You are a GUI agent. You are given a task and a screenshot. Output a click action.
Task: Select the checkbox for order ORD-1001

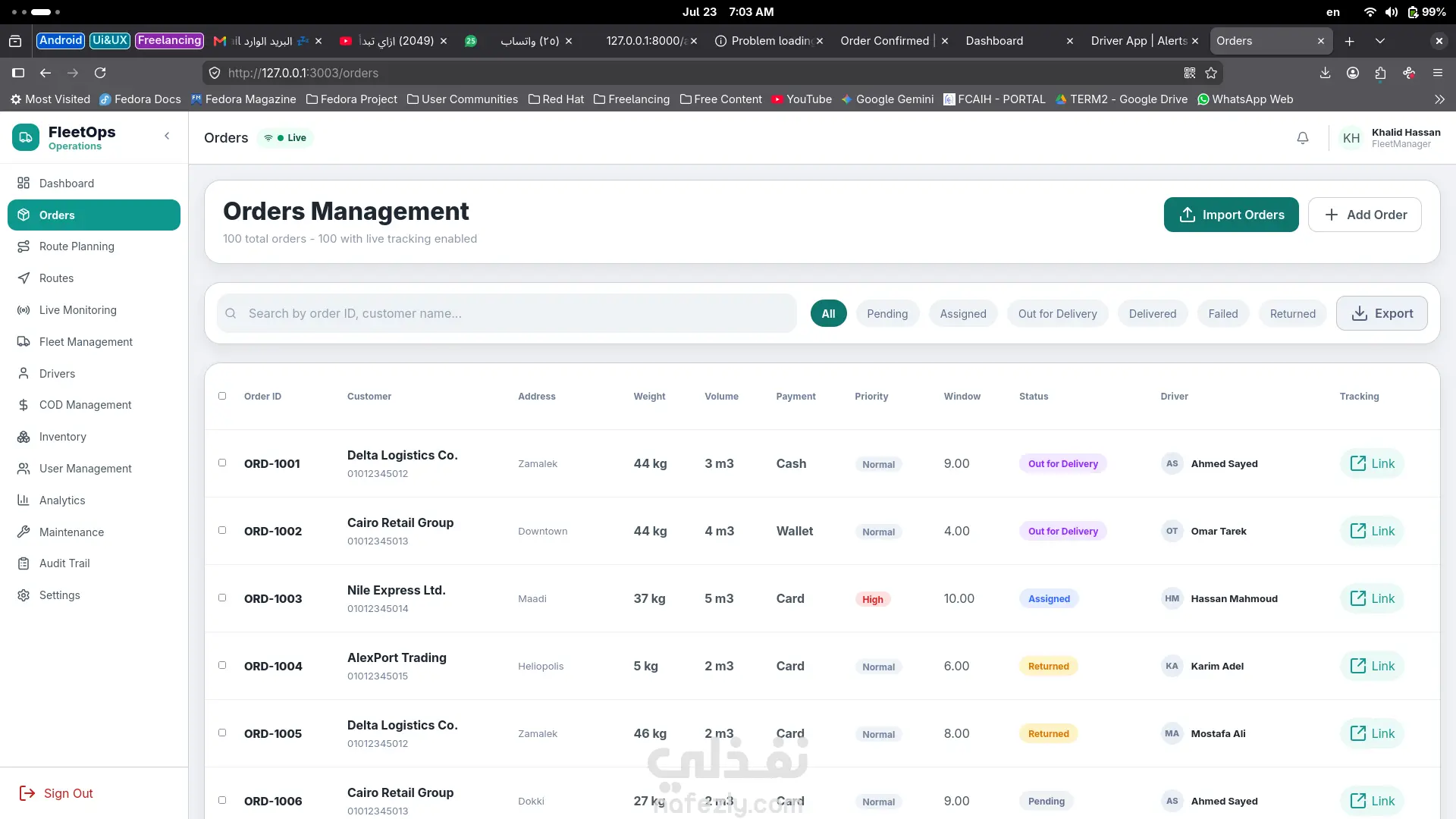pos(222,463)
